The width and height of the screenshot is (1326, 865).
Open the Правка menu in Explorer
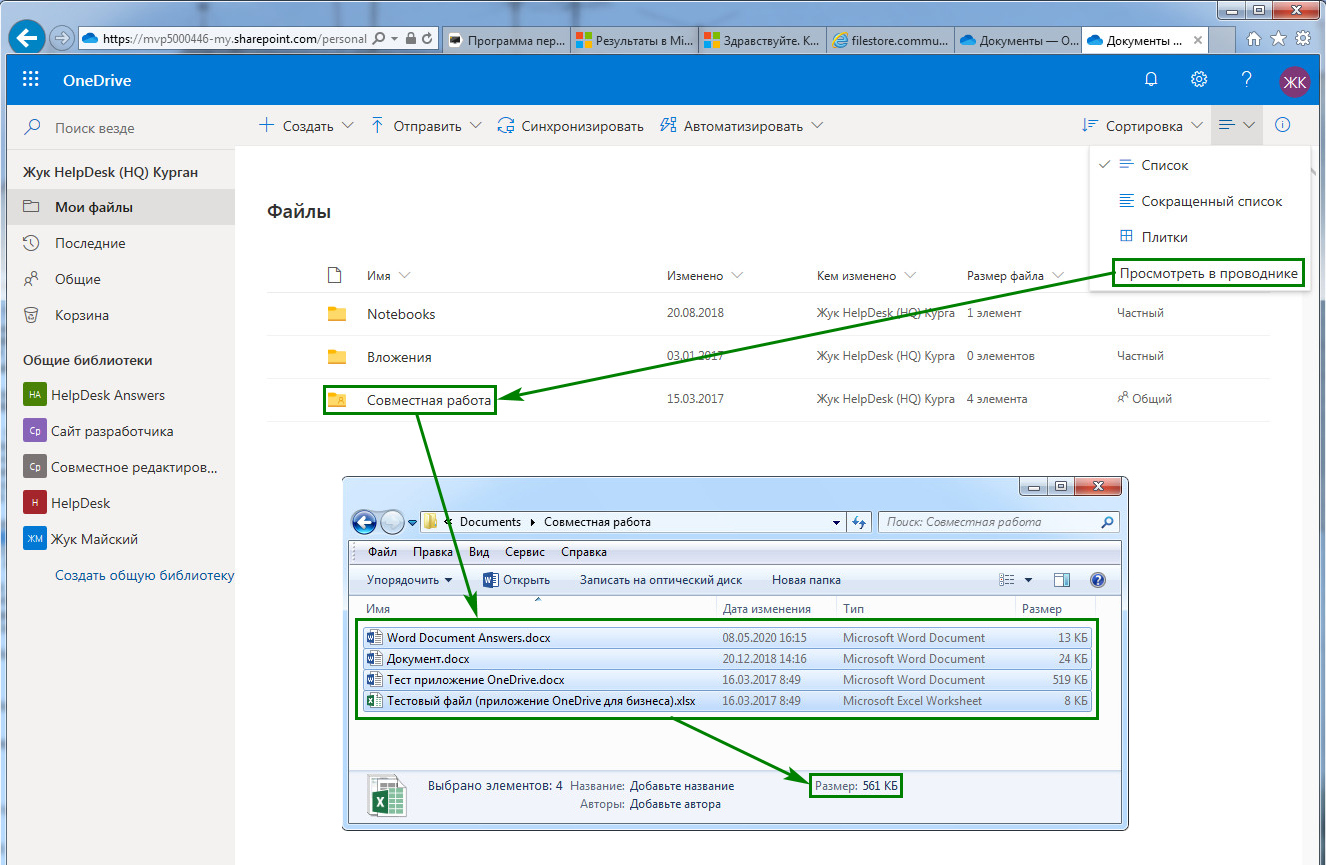[433, 552]
